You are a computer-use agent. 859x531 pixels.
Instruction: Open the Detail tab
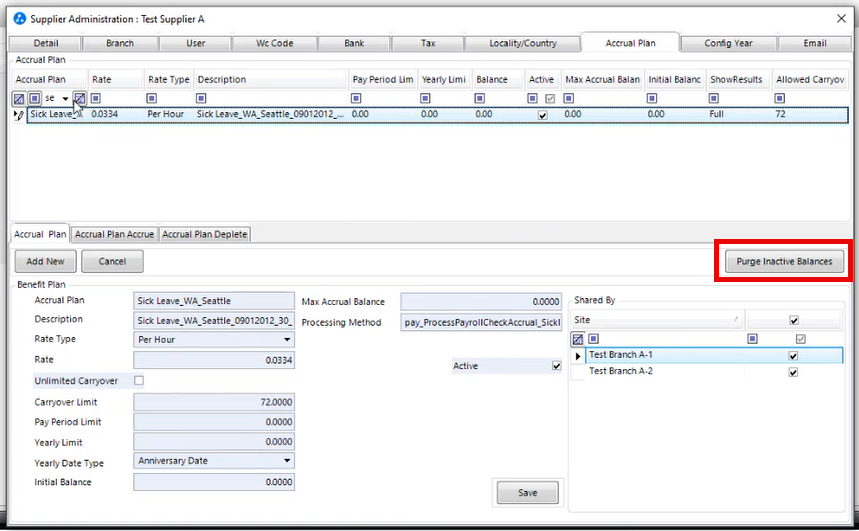(x=46, y=43)
